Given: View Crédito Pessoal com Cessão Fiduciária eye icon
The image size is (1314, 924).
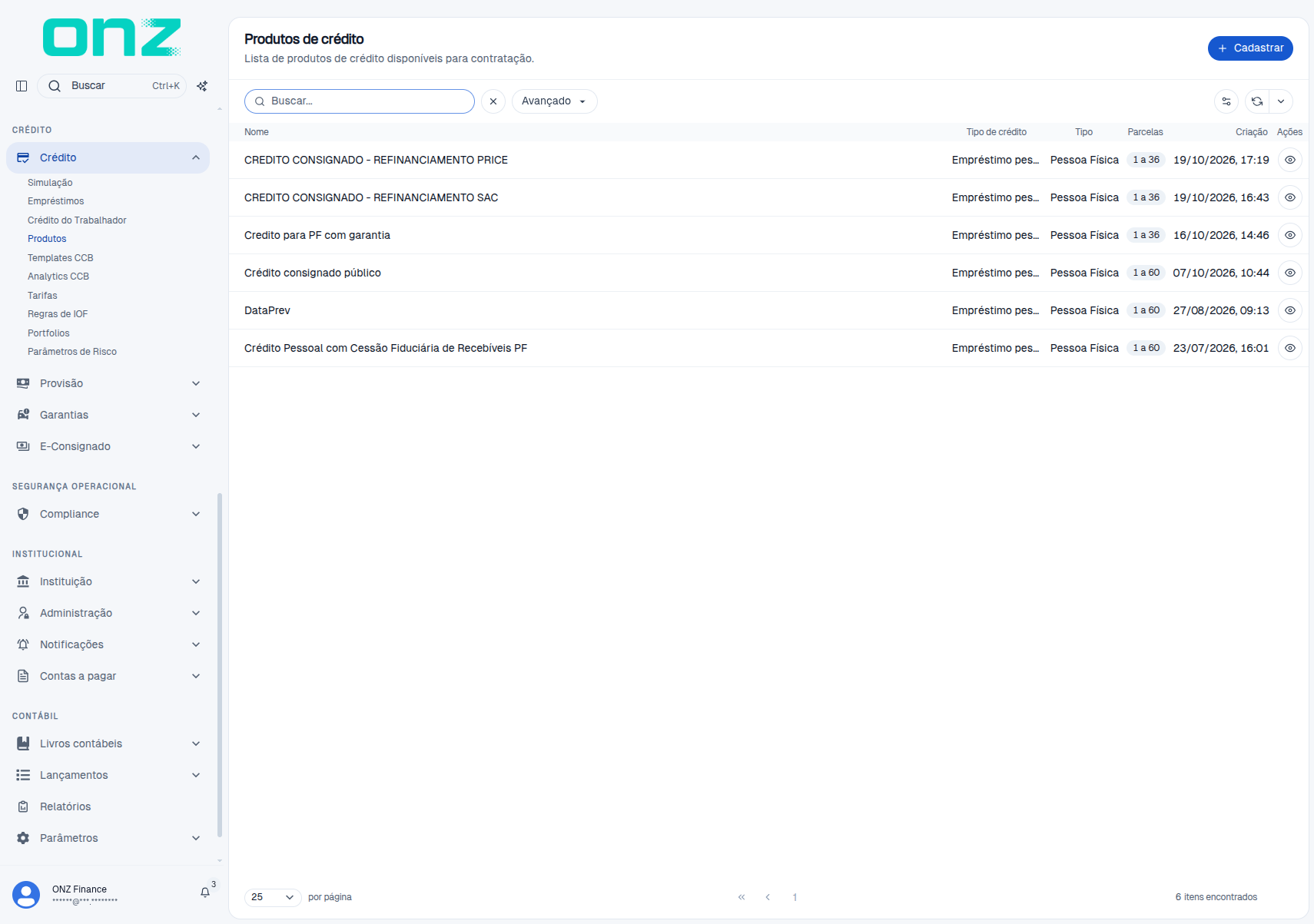Looking at the screenshot, I should pyautogui.click(x=1290, y=348).
